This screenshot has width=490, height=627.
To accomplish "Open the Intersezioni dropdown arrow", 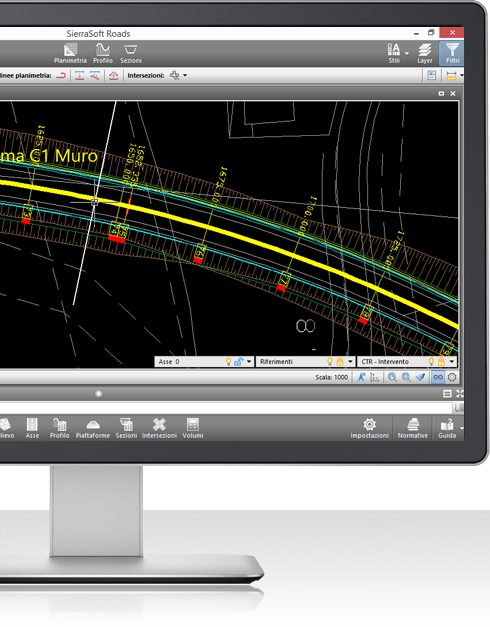I will point(185,75).
